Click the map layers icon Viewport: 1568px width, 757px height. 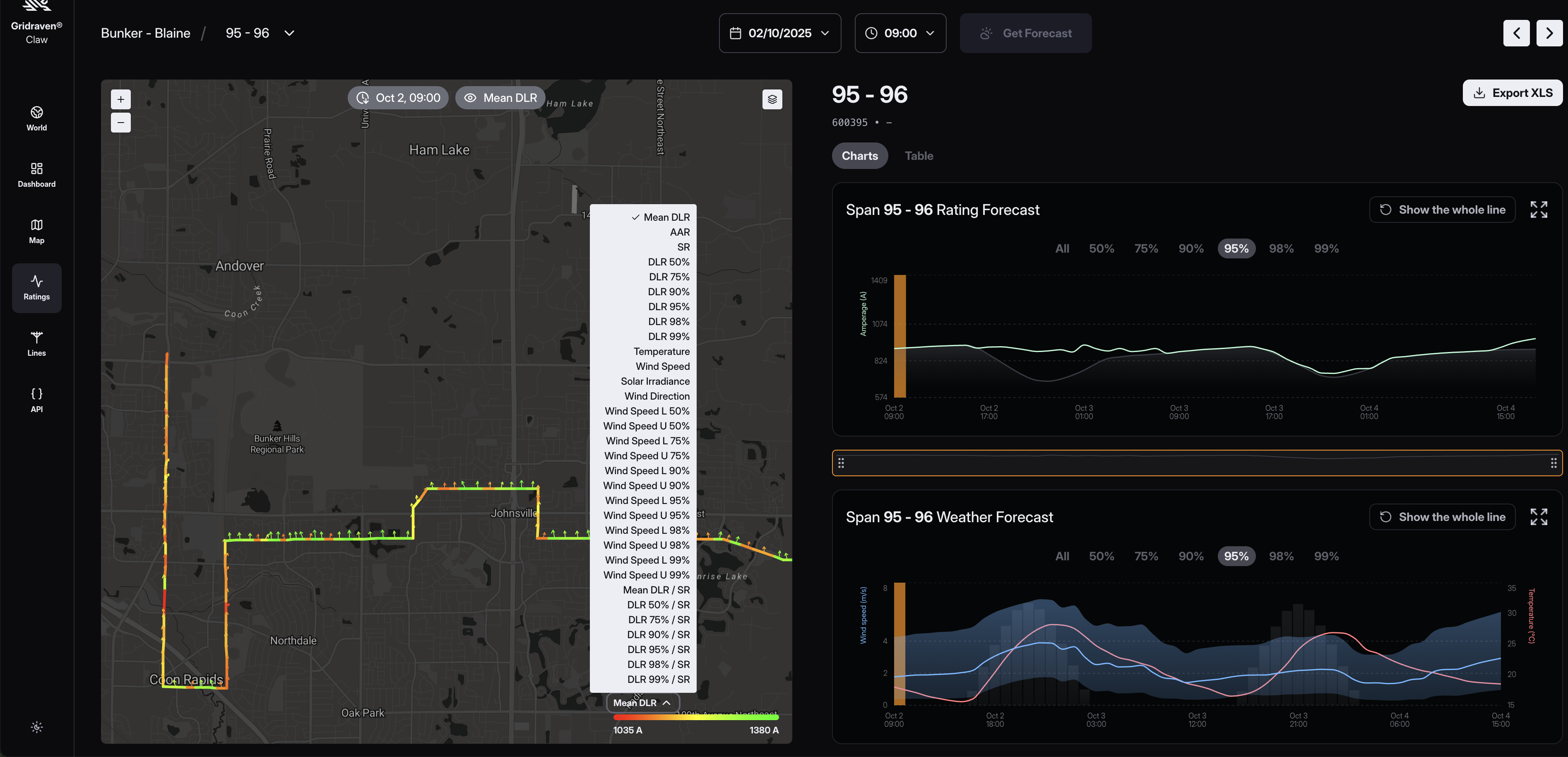click(772, 99)
